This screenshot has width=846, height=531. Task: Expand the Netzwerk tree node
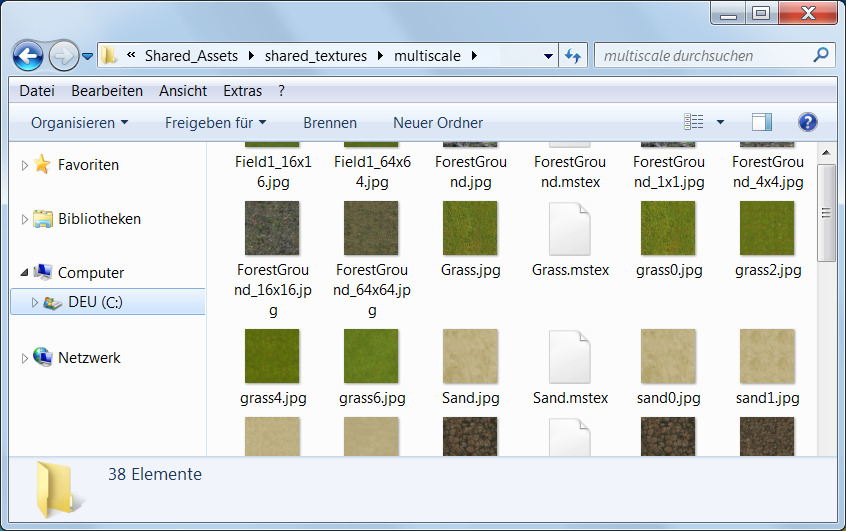point(24,358)
